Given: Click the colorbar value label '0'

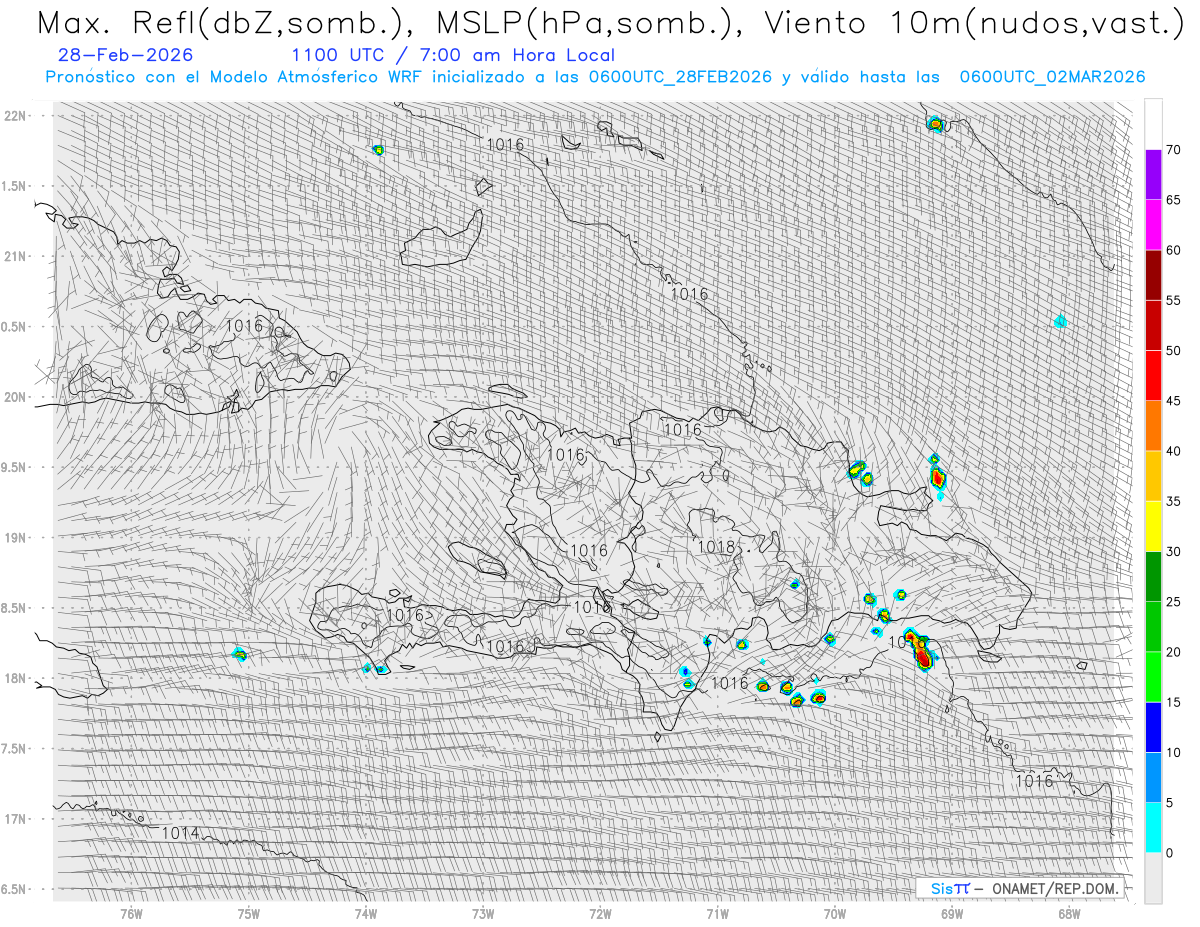Looking at the screenshot, I should pos(1169,852).
